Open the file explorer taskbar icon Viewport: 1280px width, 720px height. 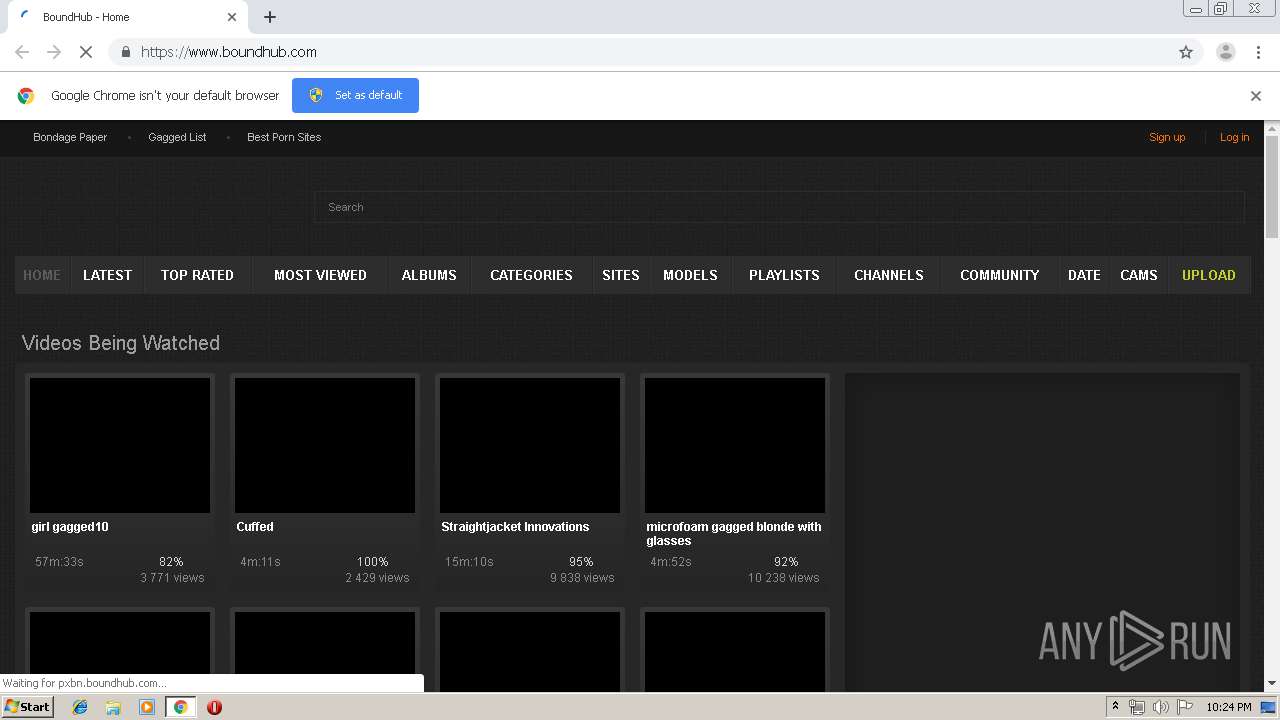coord(113,707)
